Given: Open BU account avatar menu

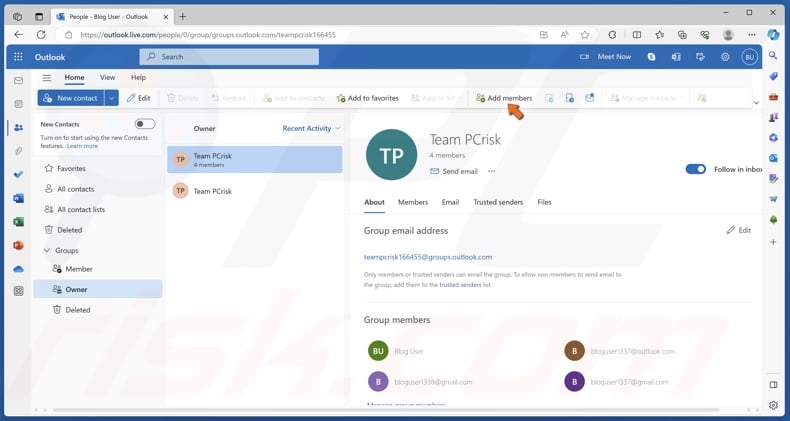Looking at the screenshot, I should point(750,57).
